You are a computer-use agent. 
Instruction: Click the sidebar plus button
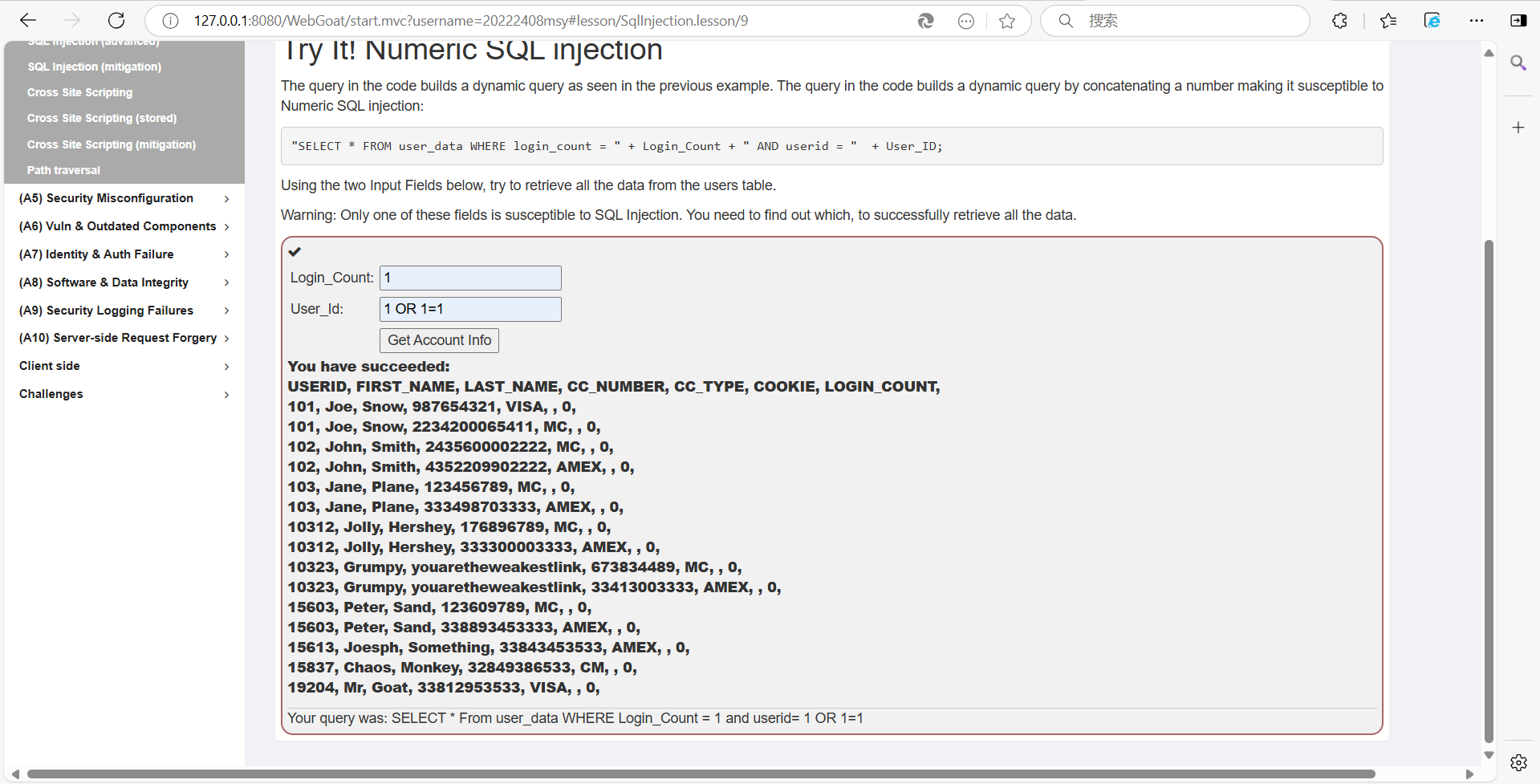(x=1518, y=128)
